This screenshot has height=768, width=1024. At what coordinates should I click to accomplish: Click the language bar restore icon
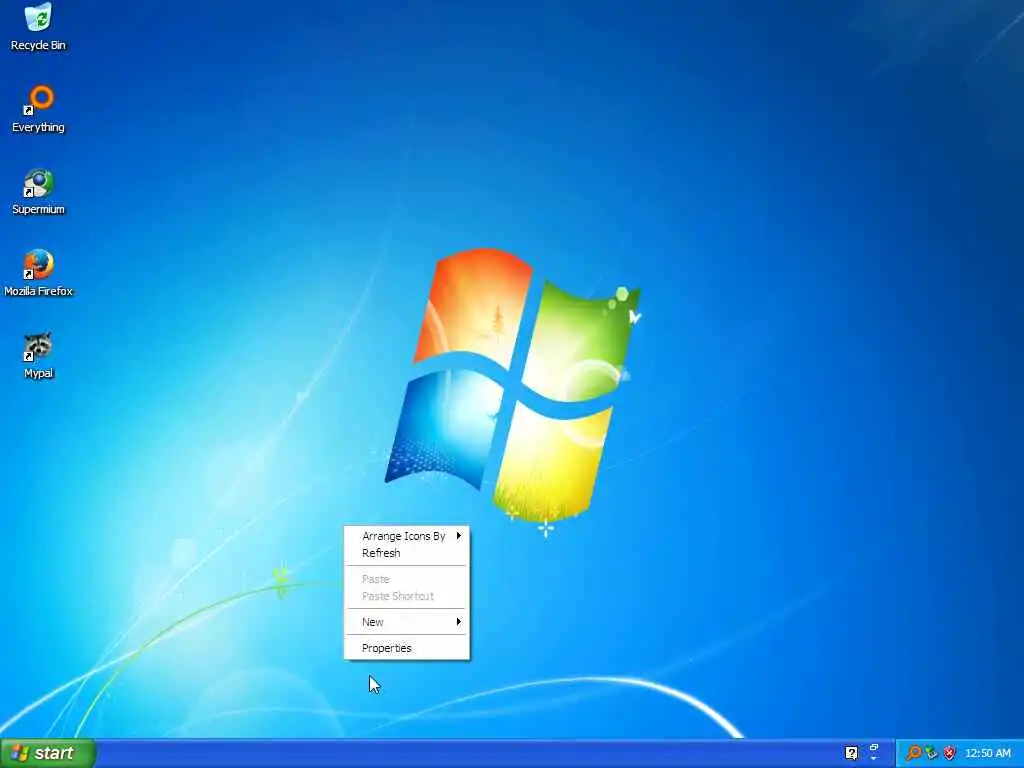(874, 747)
